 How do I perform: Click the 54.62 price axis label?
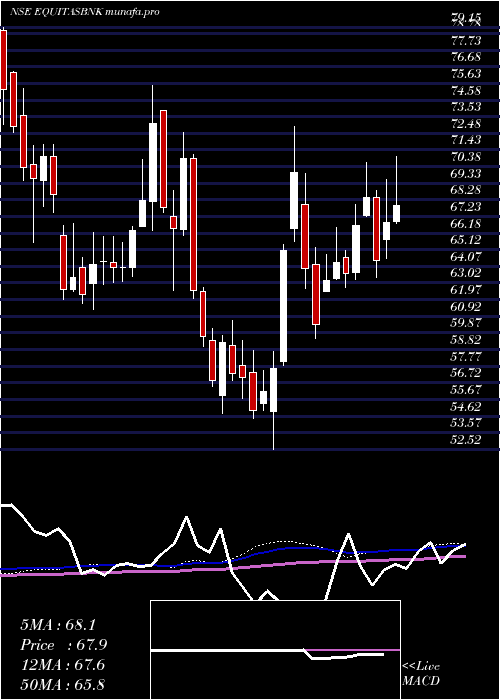tap(466, 407)
